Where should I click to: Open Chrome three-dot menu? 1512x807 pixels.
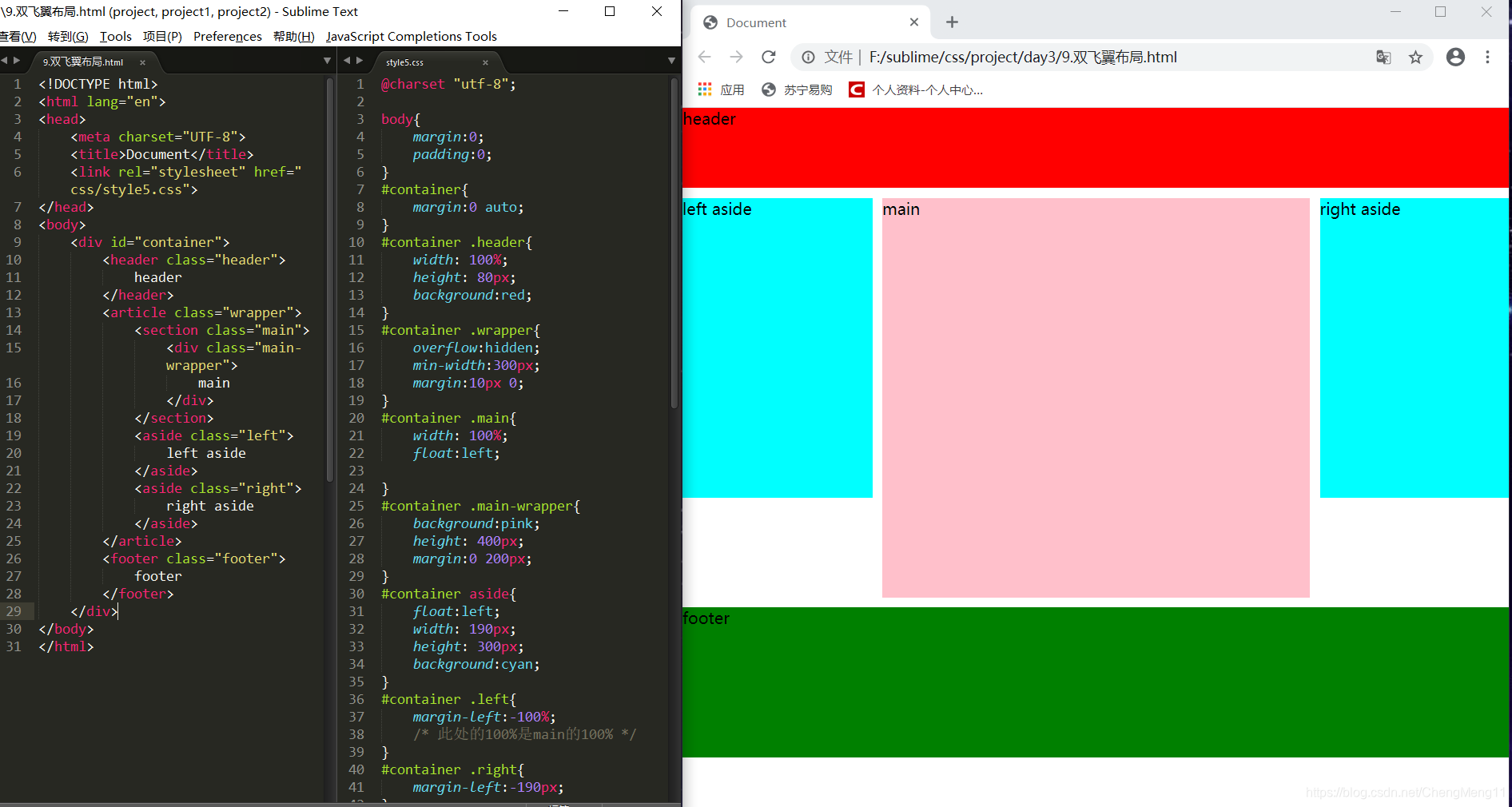click(1487, 57)
